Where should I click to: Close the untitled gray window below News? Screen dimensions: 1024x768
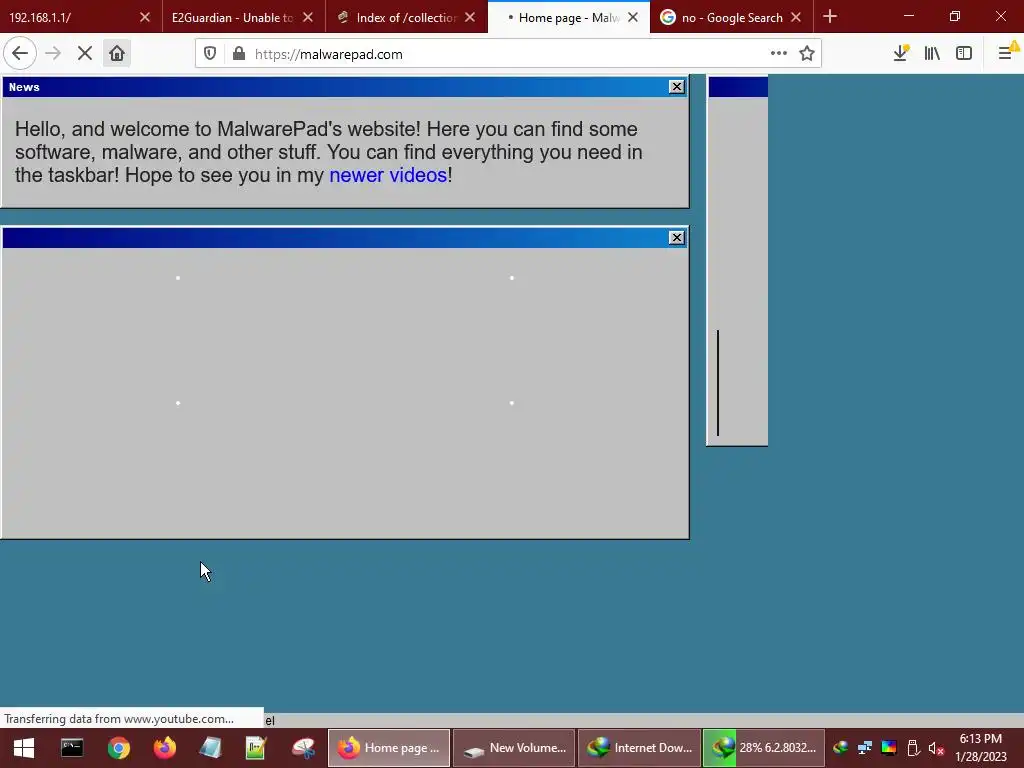click(x=677, y=238)
